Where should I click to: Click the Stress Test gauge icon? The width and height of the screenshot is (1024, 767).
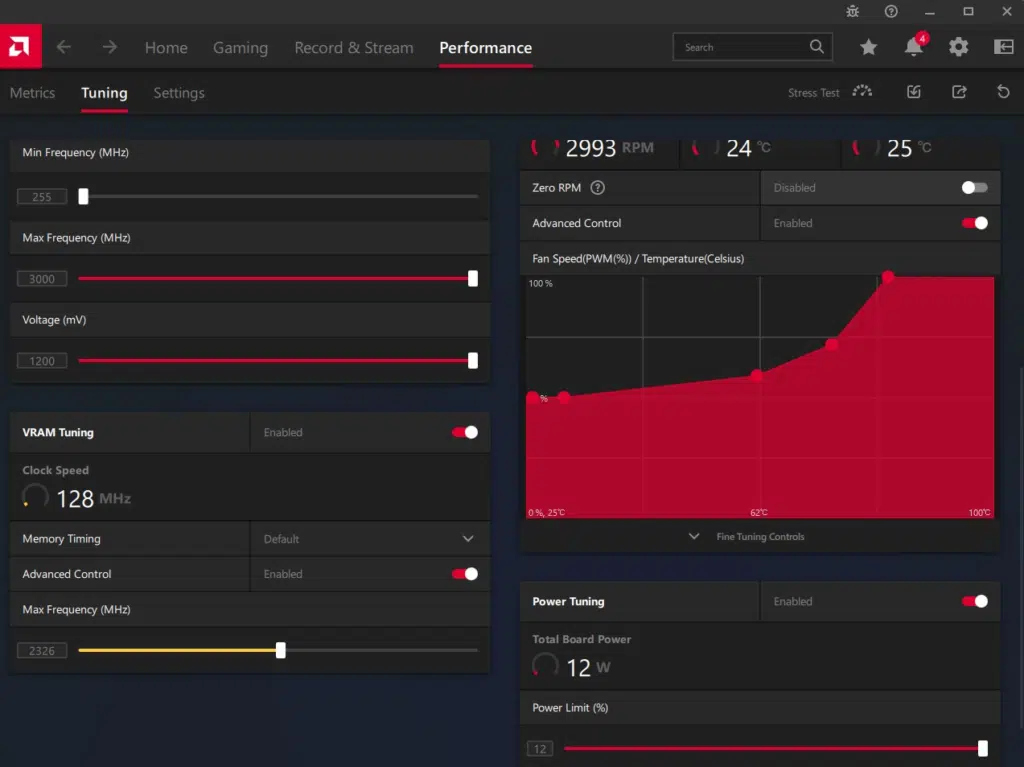tap(862, 92)
